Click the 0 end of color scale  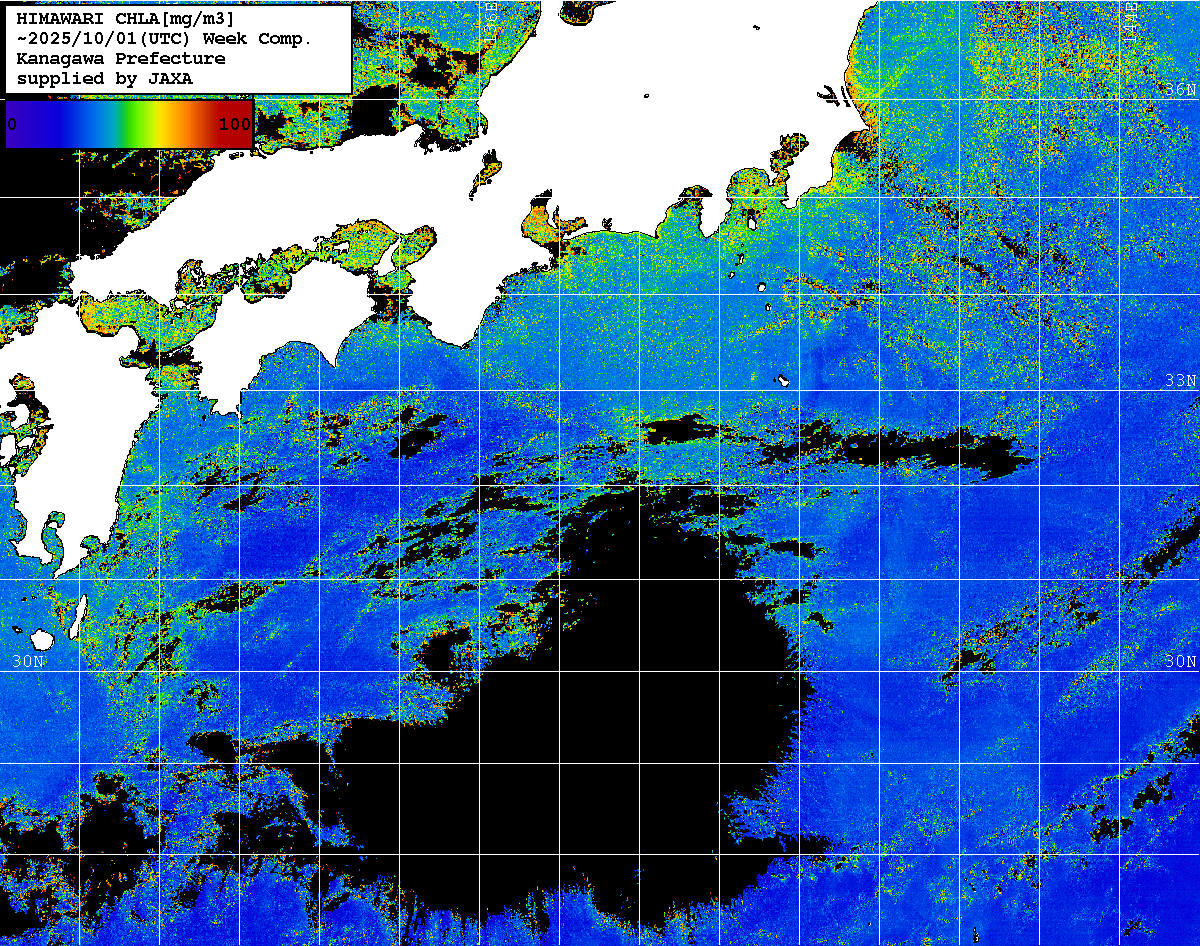(12, 124)
